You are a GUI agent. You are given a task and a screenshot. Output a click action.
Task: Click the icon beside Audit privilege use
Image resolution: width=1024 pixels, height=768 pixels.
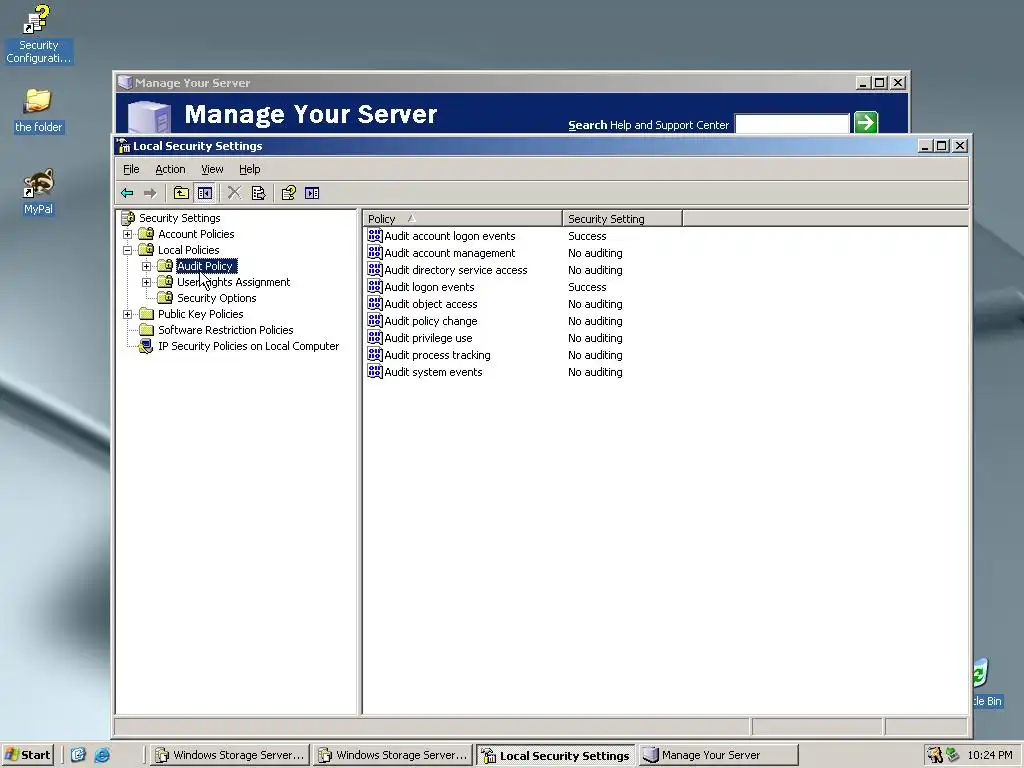coord(375,338)
